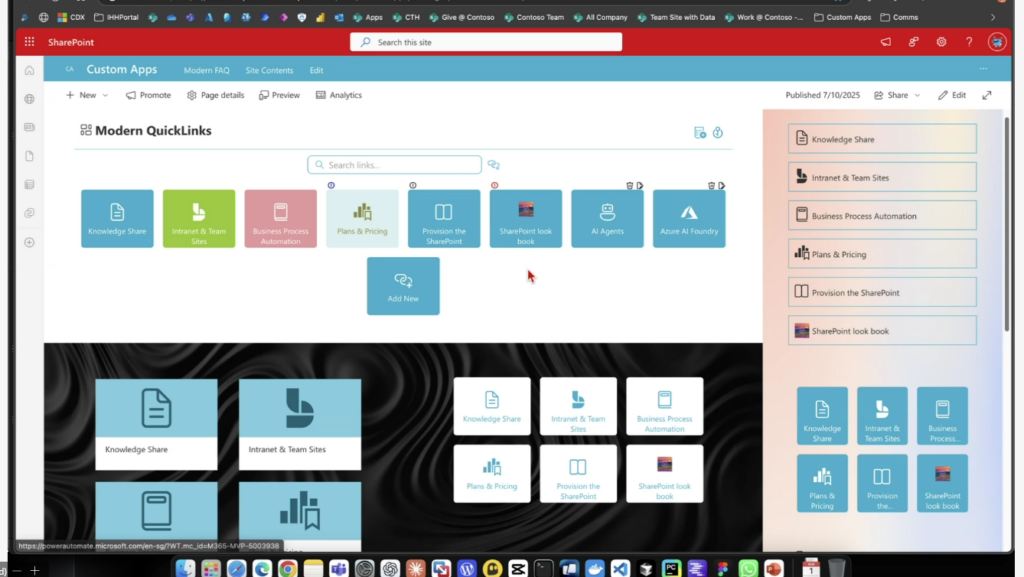Click the arrow icon above the AI Agents tile

pyautogui.click(x=640, y=185)
